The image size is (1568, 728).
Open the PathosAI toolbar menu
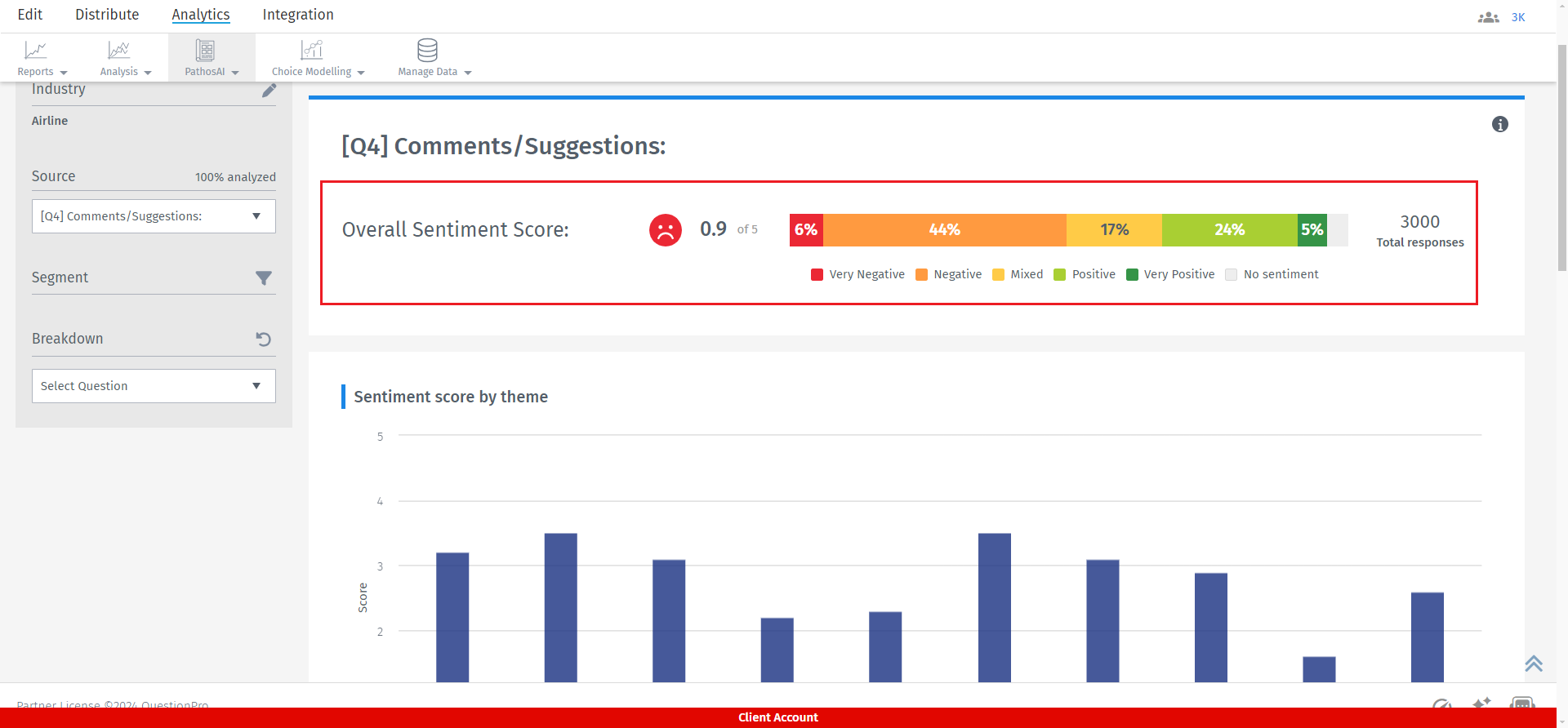tap(212, 59)
